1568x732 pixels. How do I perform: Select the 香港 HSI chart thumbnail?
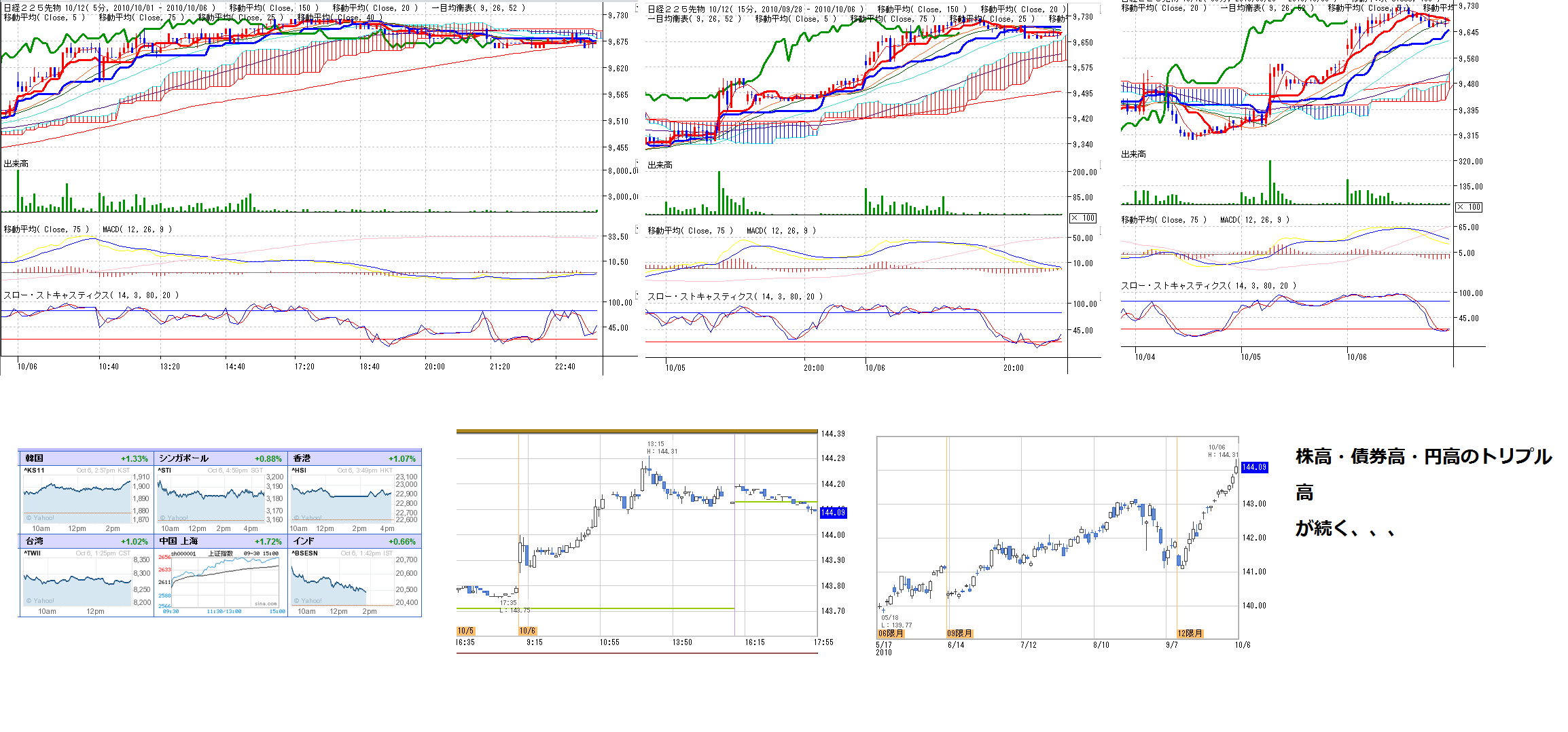342,499
